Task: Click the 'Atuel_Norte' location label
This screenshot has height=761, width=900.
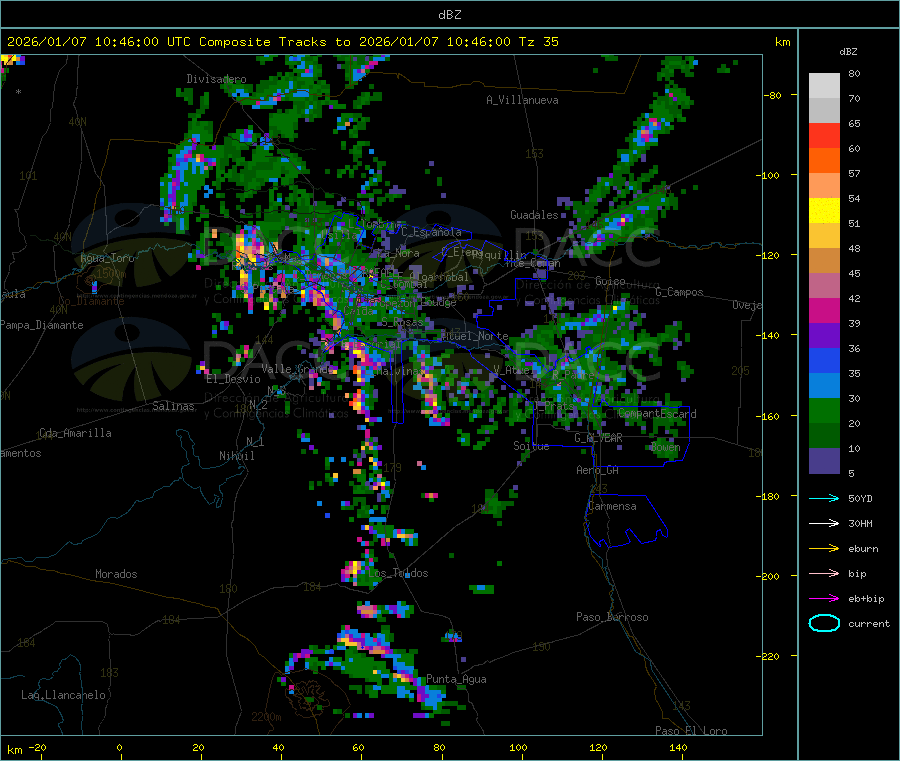Action: pos(475,336)
